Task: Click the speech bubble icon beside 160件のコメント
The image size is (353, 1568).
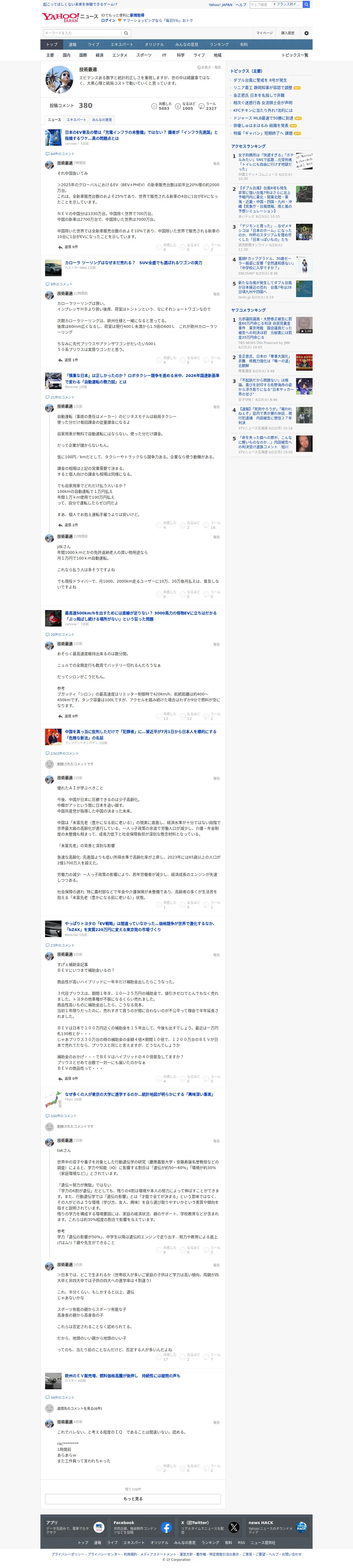Action: click(x=48, y=1116)
